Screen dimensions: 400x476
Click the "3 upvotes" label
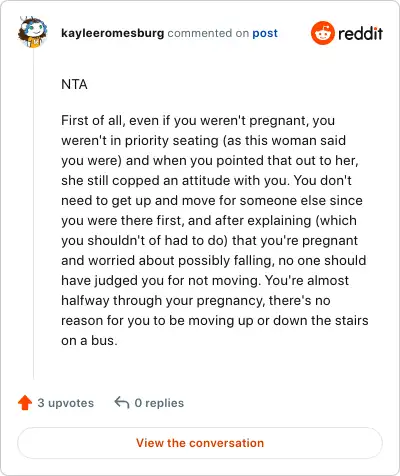pyautogui.click(x=66, y=403)
